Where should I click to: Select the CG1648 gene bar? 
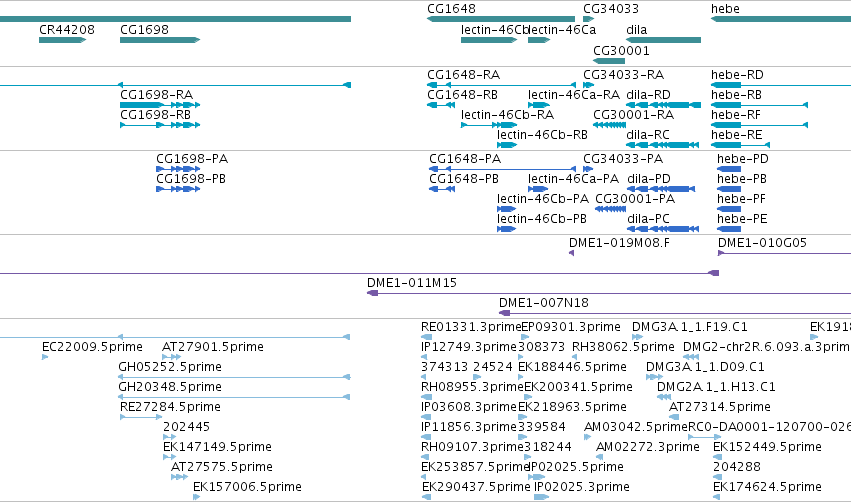click(501, 19)
